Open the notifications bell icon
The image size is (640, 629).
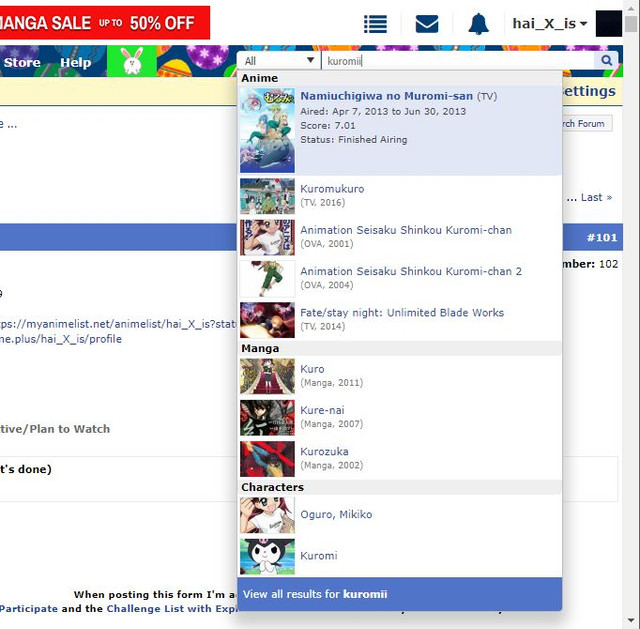coord(479,24)
